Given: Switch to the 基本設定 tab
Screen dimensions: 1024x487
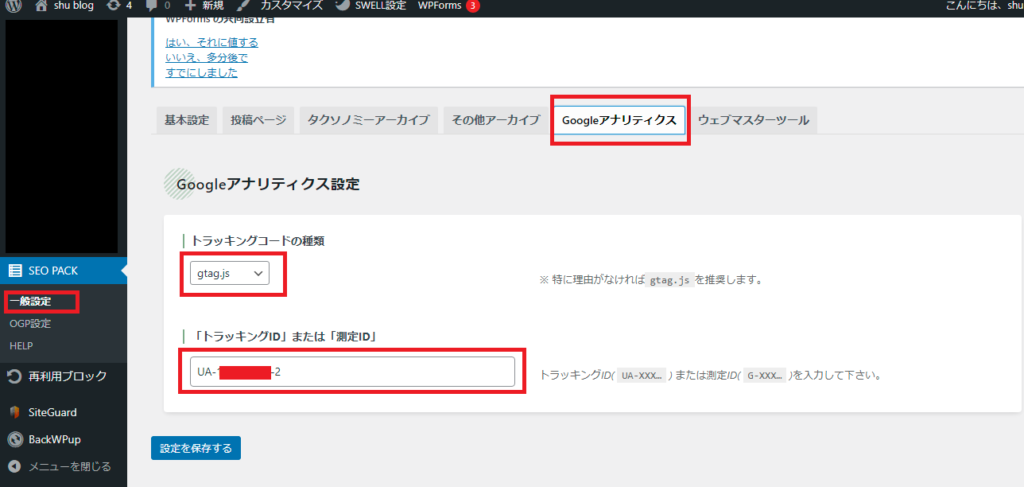Looking at the screenshot, I should 187,120.
